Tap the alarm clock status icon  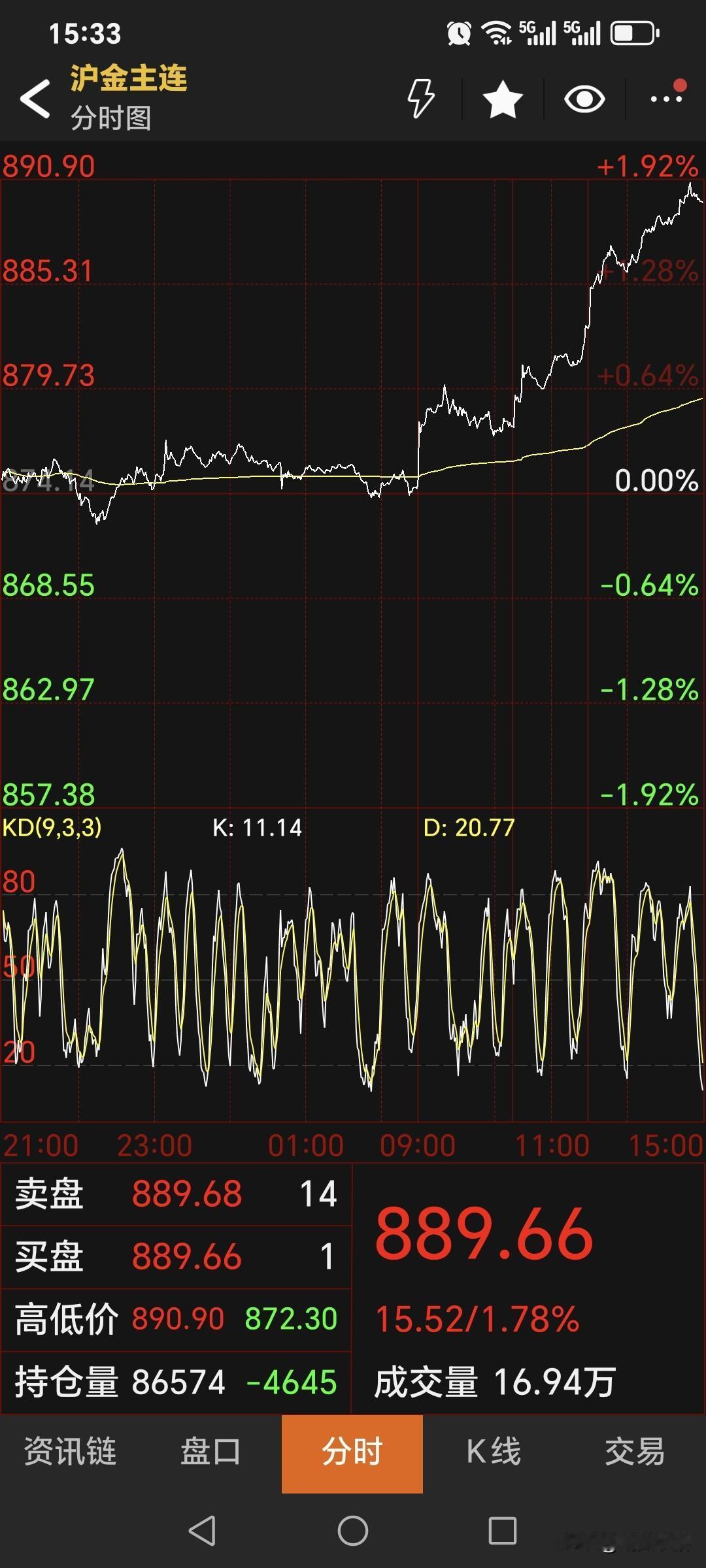[459, 33]
